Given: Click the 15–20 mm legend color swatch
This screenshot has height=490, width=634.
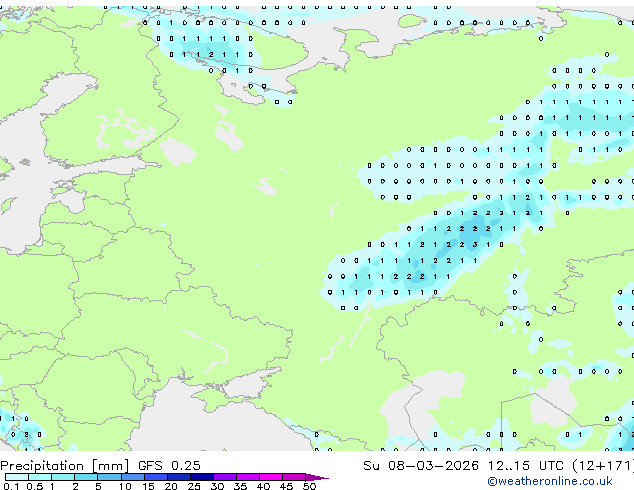Looking at the screenshot, I should (155, 477).
